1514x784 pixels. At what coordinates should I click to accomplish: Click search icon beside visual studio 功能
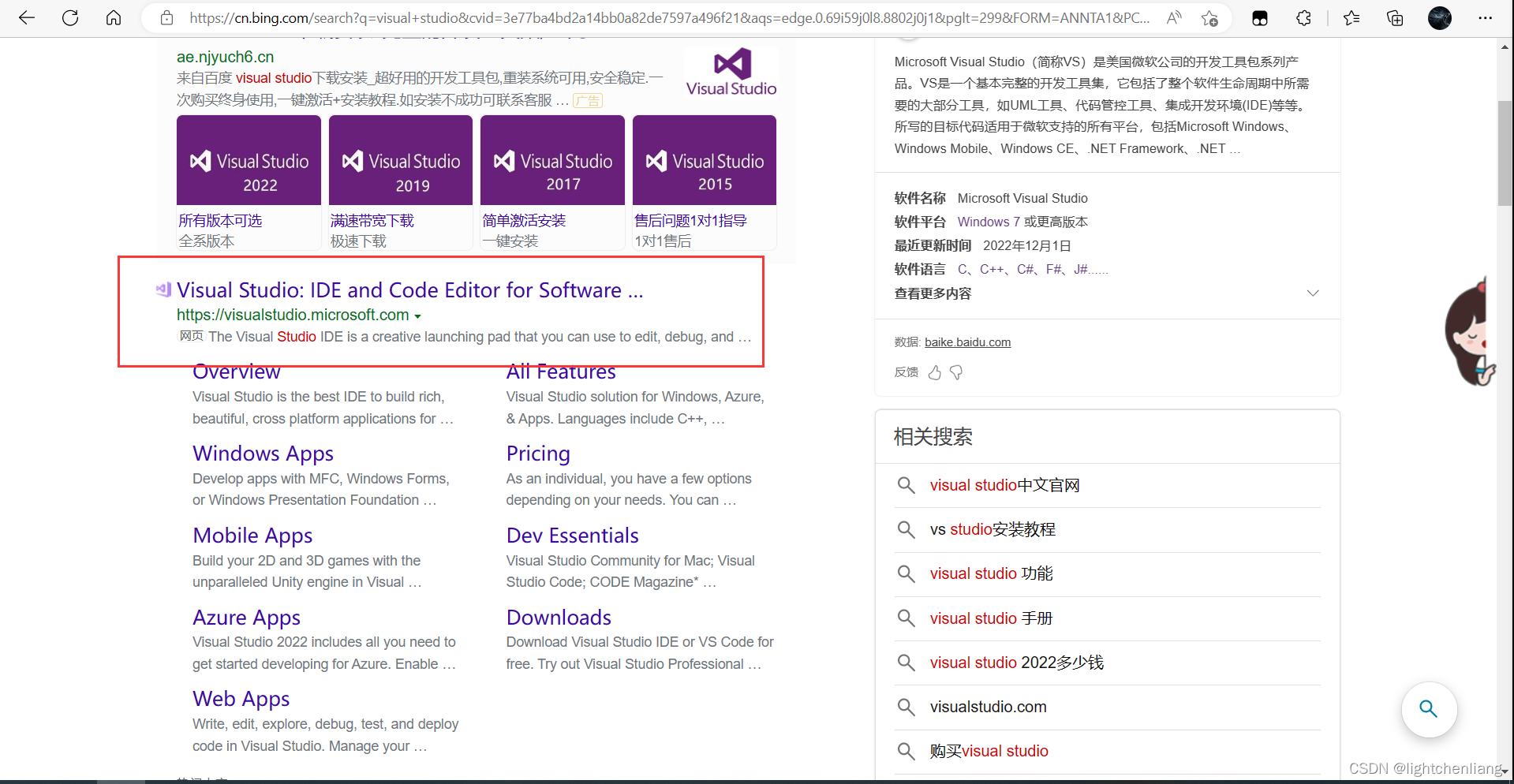(907, 573)
